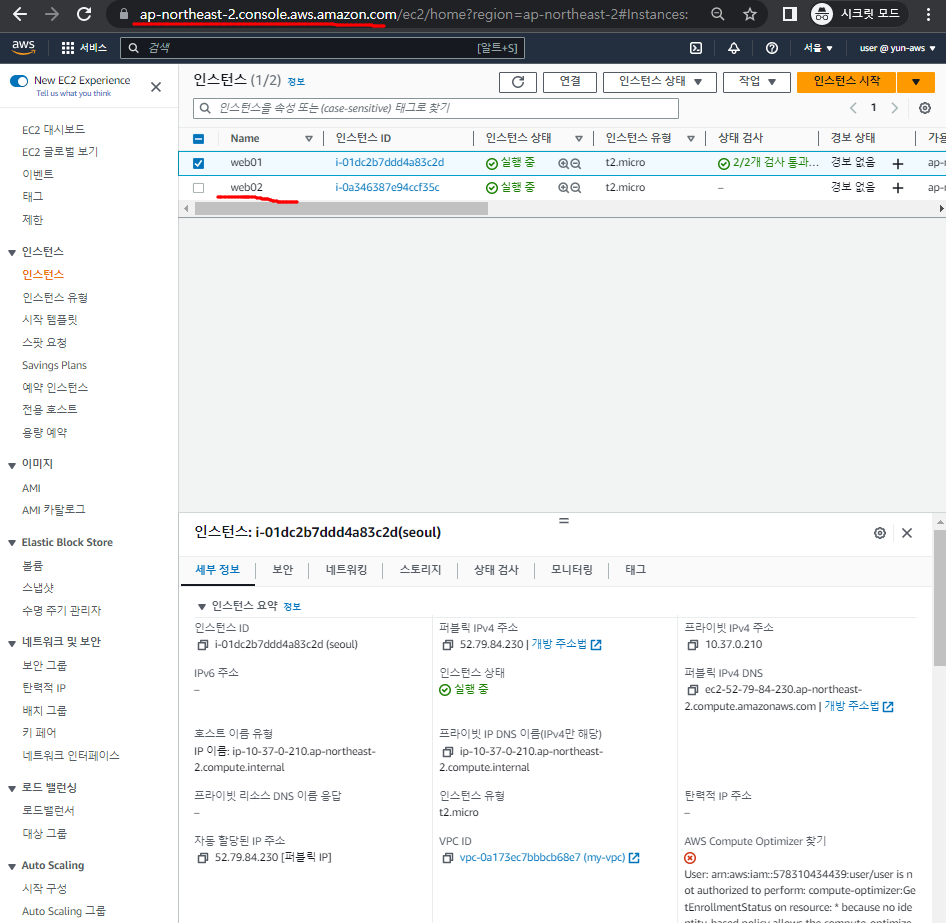Viewport: 946px width, 923px height.
Task: Copy the private IPv4 address 10.37.0.210
Action: point(693,645)
